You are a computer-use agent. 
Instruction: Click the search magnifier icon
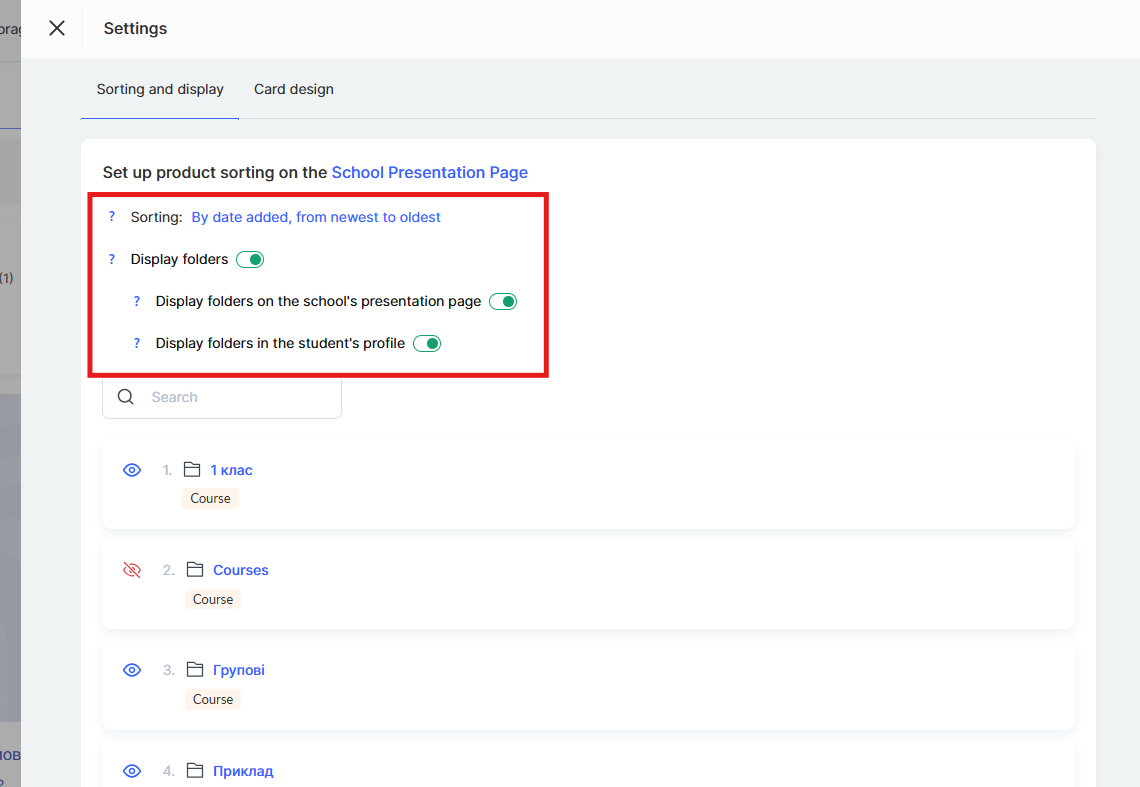pos(126,397)
